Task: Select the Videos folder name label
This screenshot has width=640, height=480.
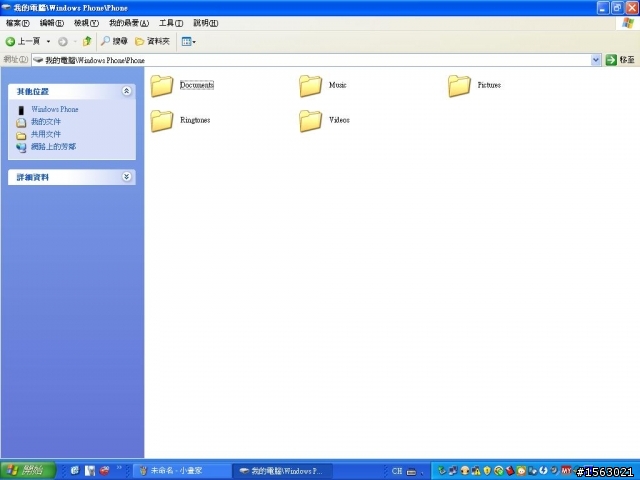Action: point(339,120)
